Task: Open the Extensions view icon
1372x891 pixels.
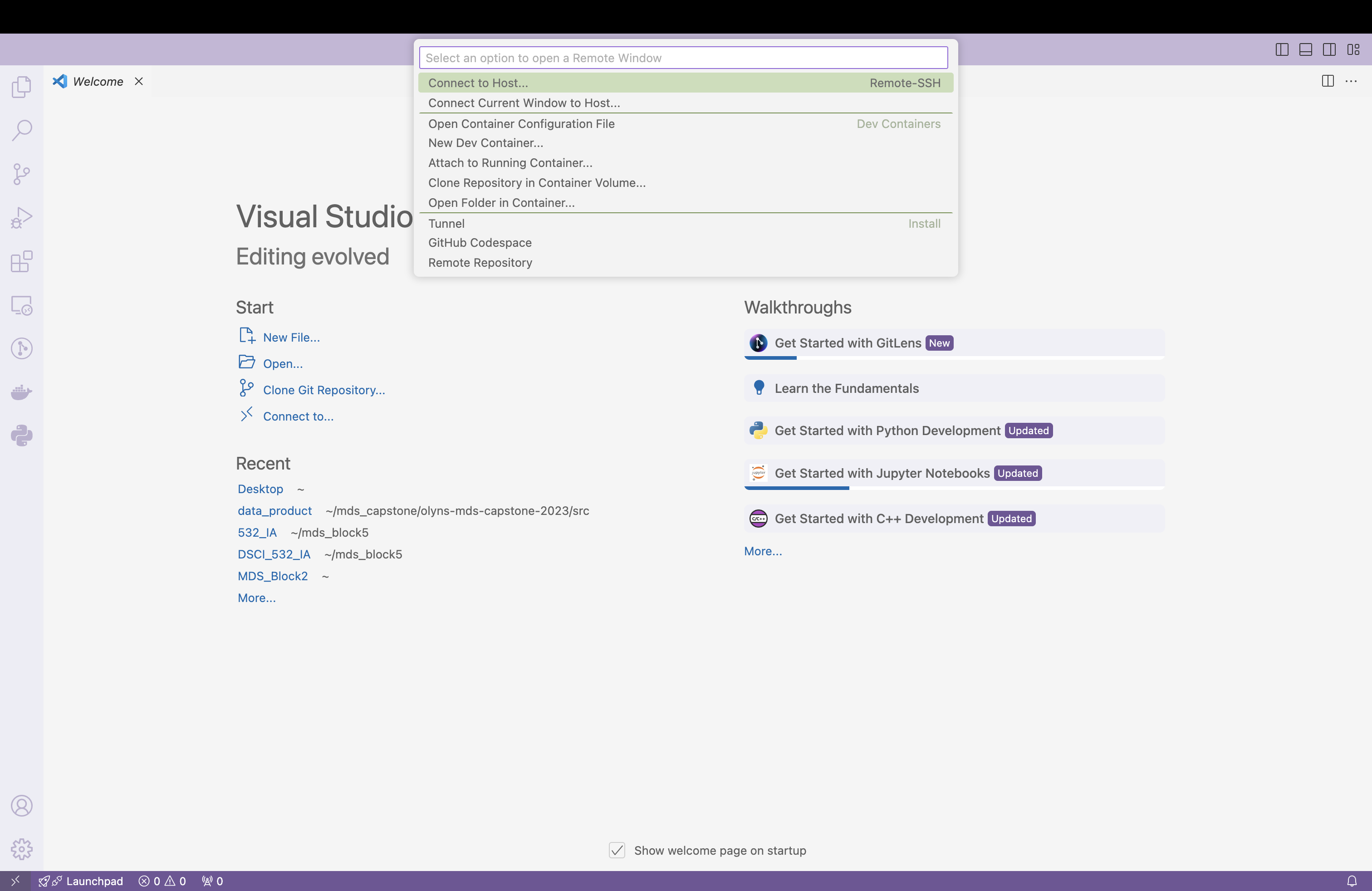Action: point(21,262)
